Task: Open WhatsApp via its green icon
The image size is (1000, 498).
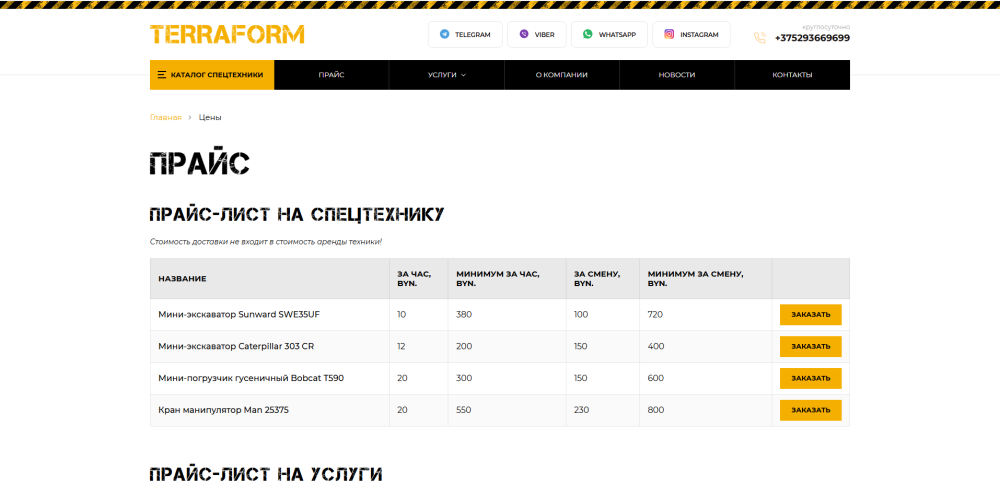Action: 588,35
